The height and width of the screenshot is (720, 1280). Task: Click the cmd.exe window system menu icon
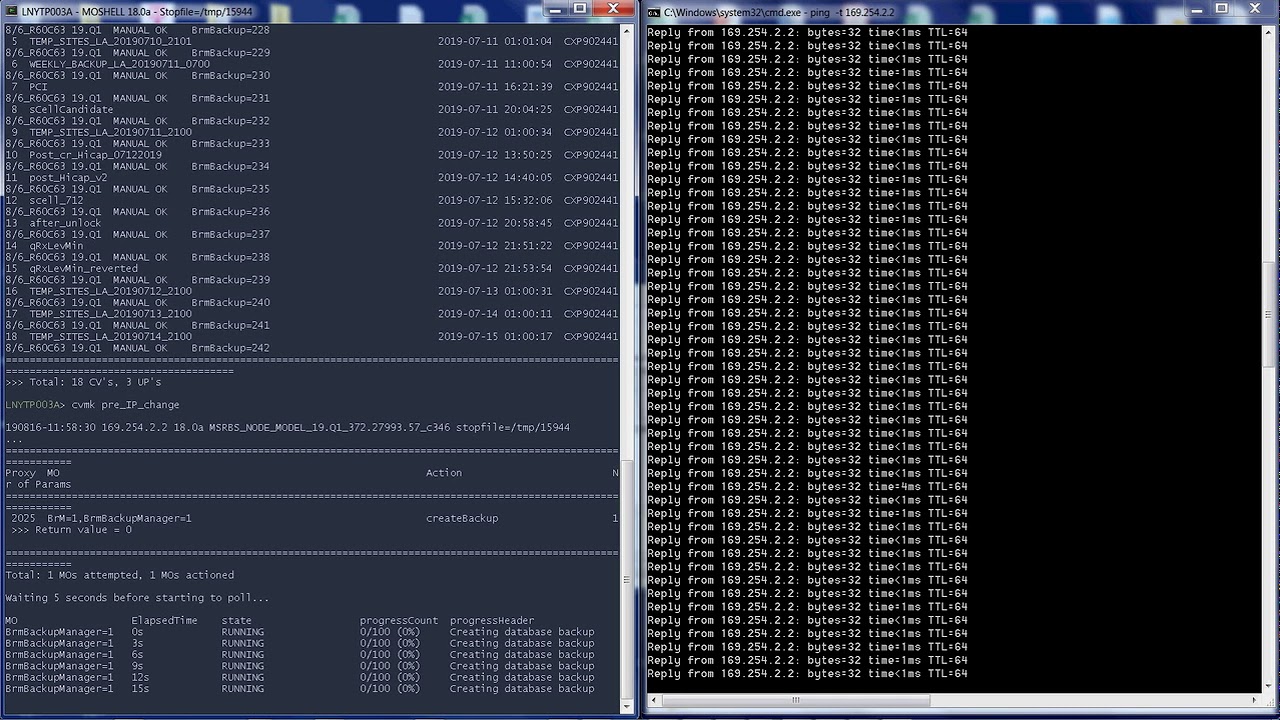click(653, 12)
